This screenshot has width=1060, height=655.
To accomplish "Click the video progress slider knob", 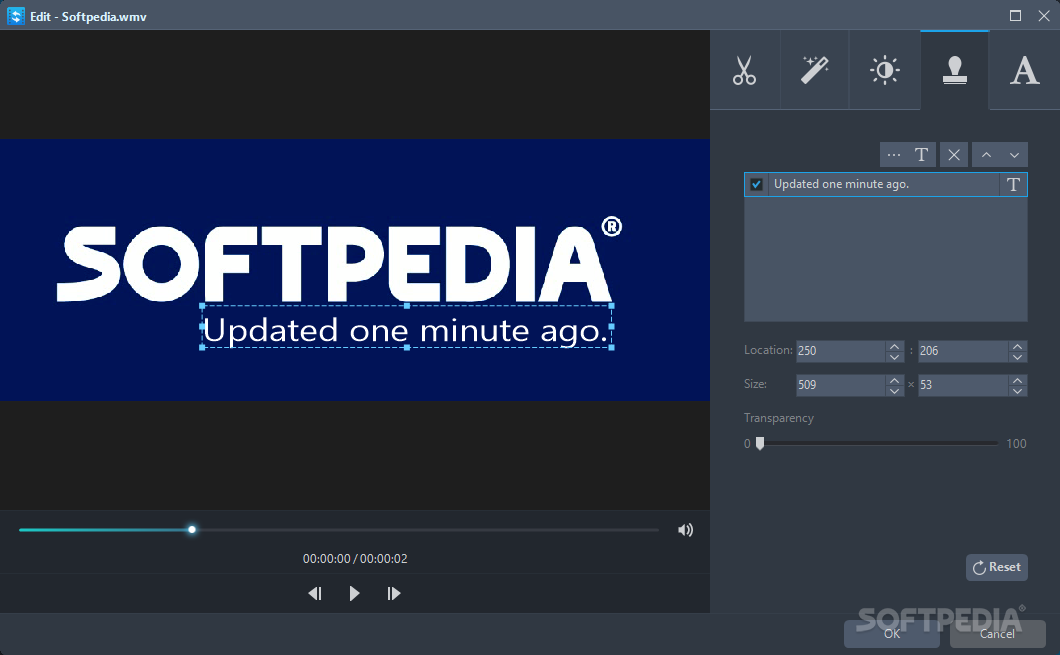I will coord(192,530).
